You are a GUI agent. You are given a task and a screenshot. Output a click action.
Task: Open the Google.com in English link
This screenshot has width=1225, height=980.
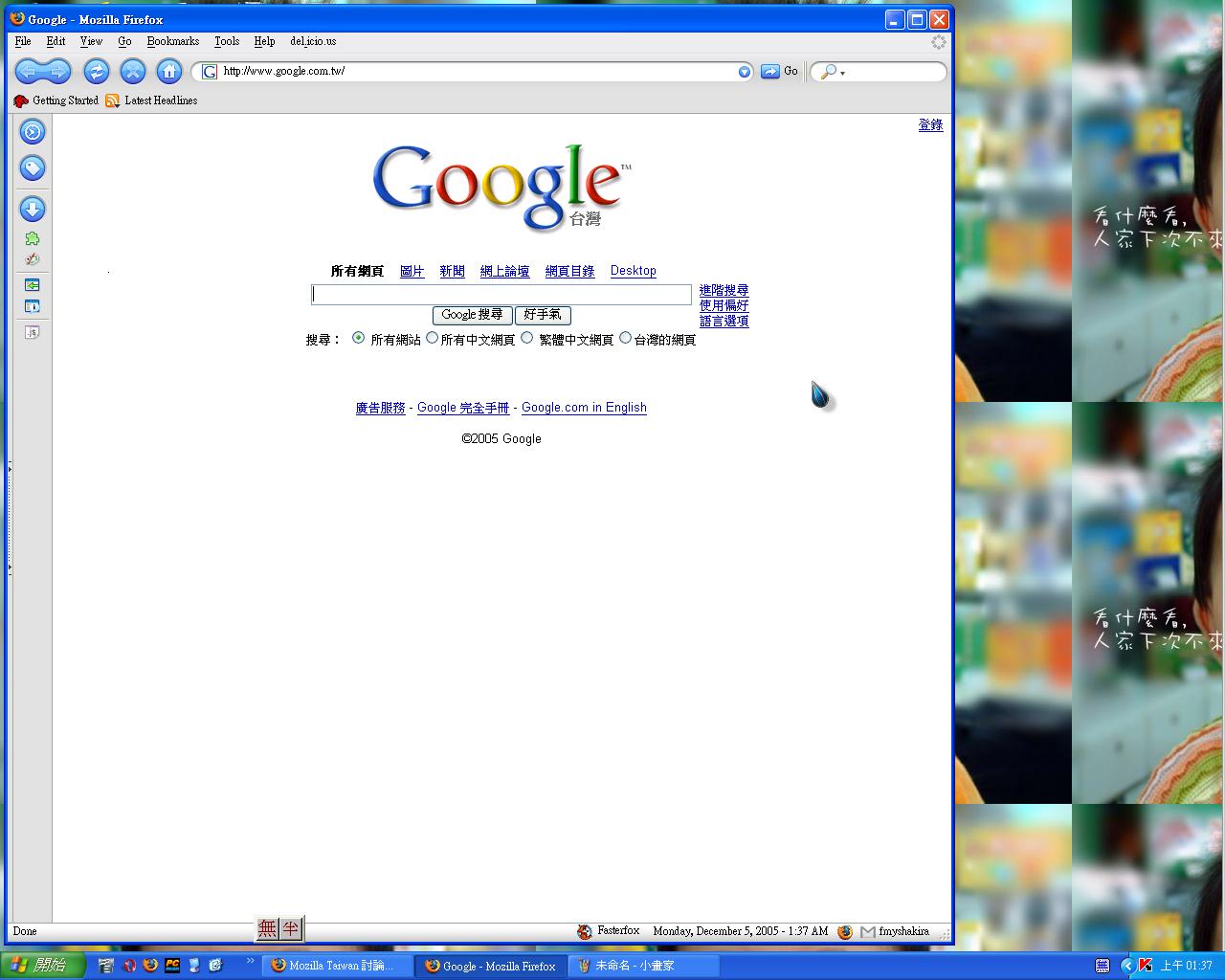coord(584,408)
